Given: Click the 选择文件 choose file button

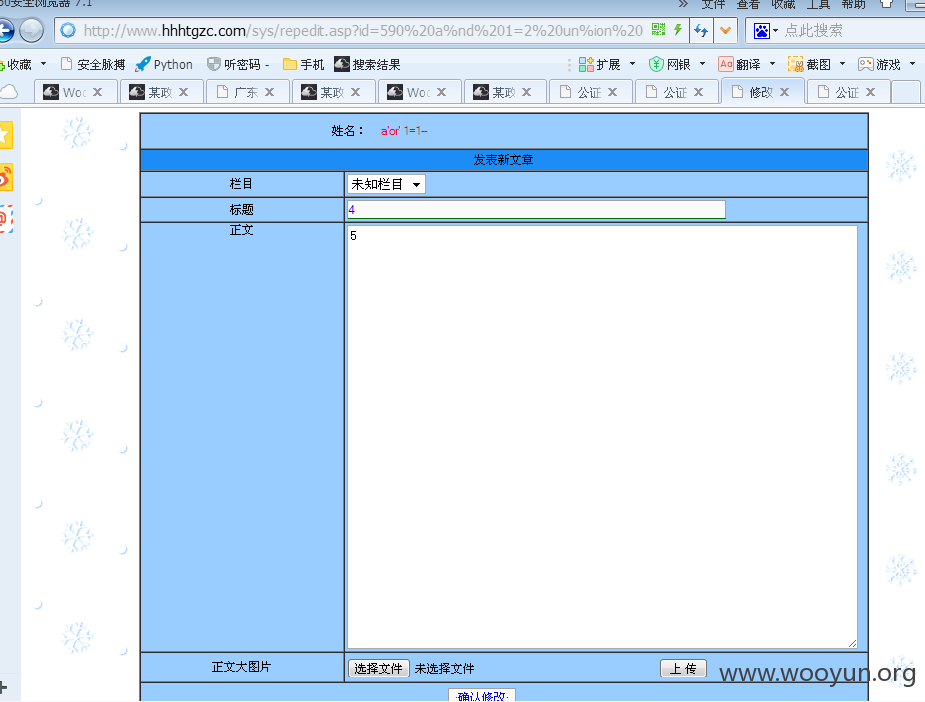Looking at the screenshot, I should [378, 668].
